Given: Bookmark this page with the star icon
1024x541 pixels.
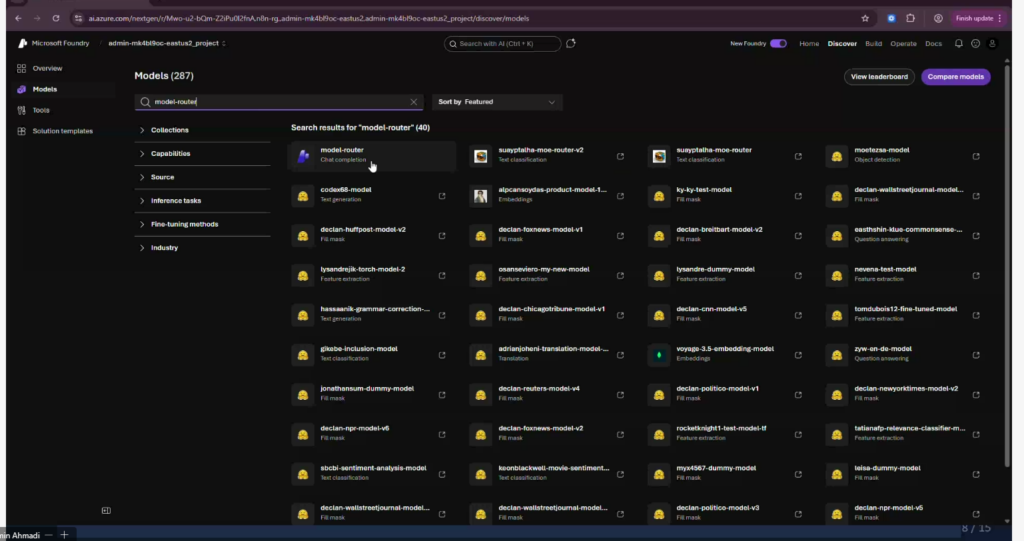Looking at the screenshot, I should pyautogui.click(x=865, y=18).
